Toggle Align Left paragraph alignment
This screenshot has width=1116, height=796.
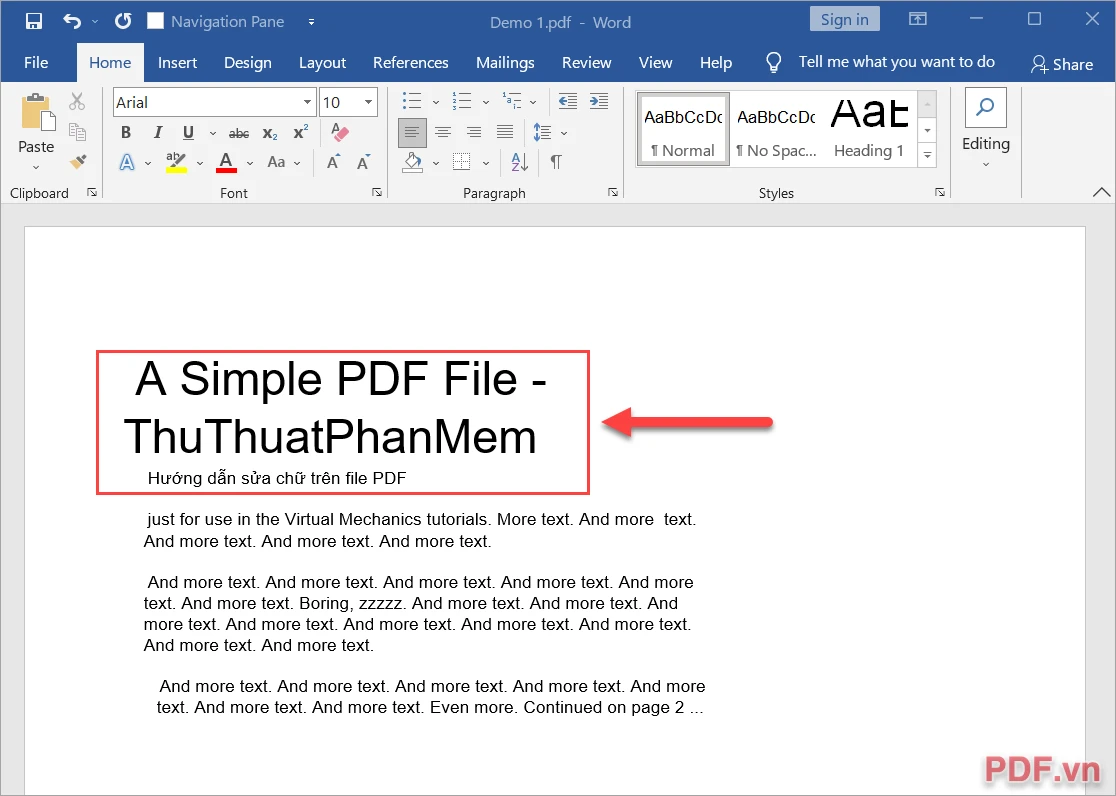tap(411, 132)
